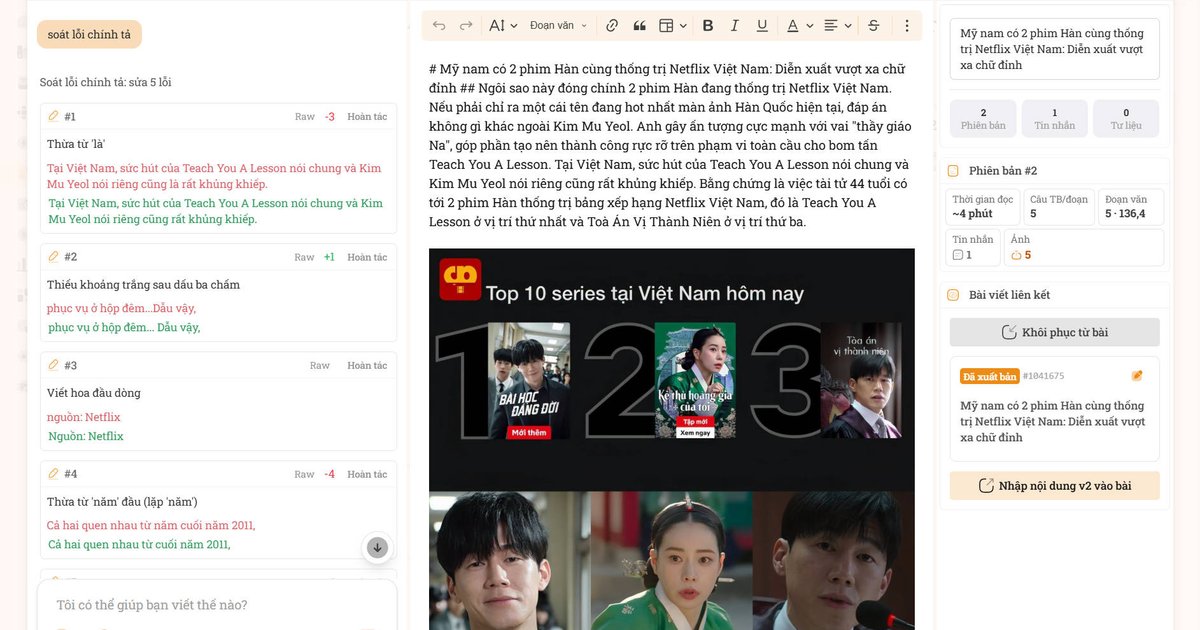The image size is (1200, 630).
Task: Expand the table options arrow
Action: 682,26
